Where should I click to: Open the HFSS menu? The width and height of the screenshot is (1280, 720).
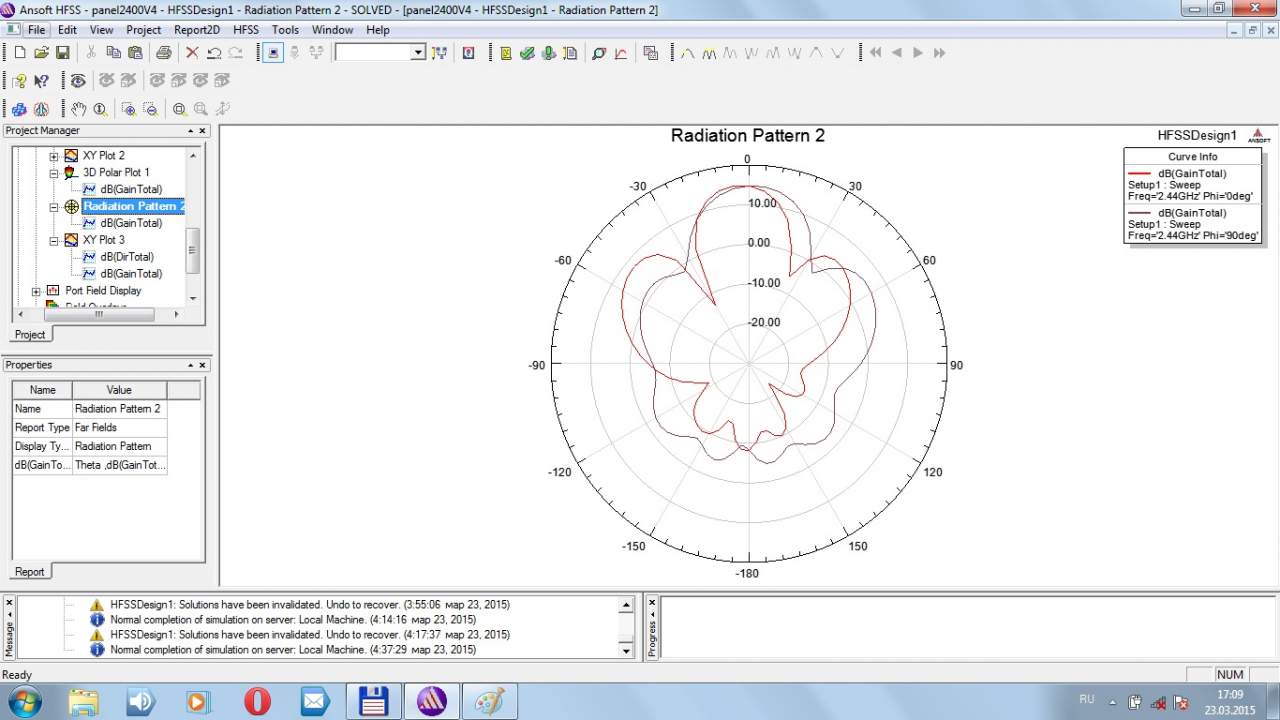(x=245, y=30)
